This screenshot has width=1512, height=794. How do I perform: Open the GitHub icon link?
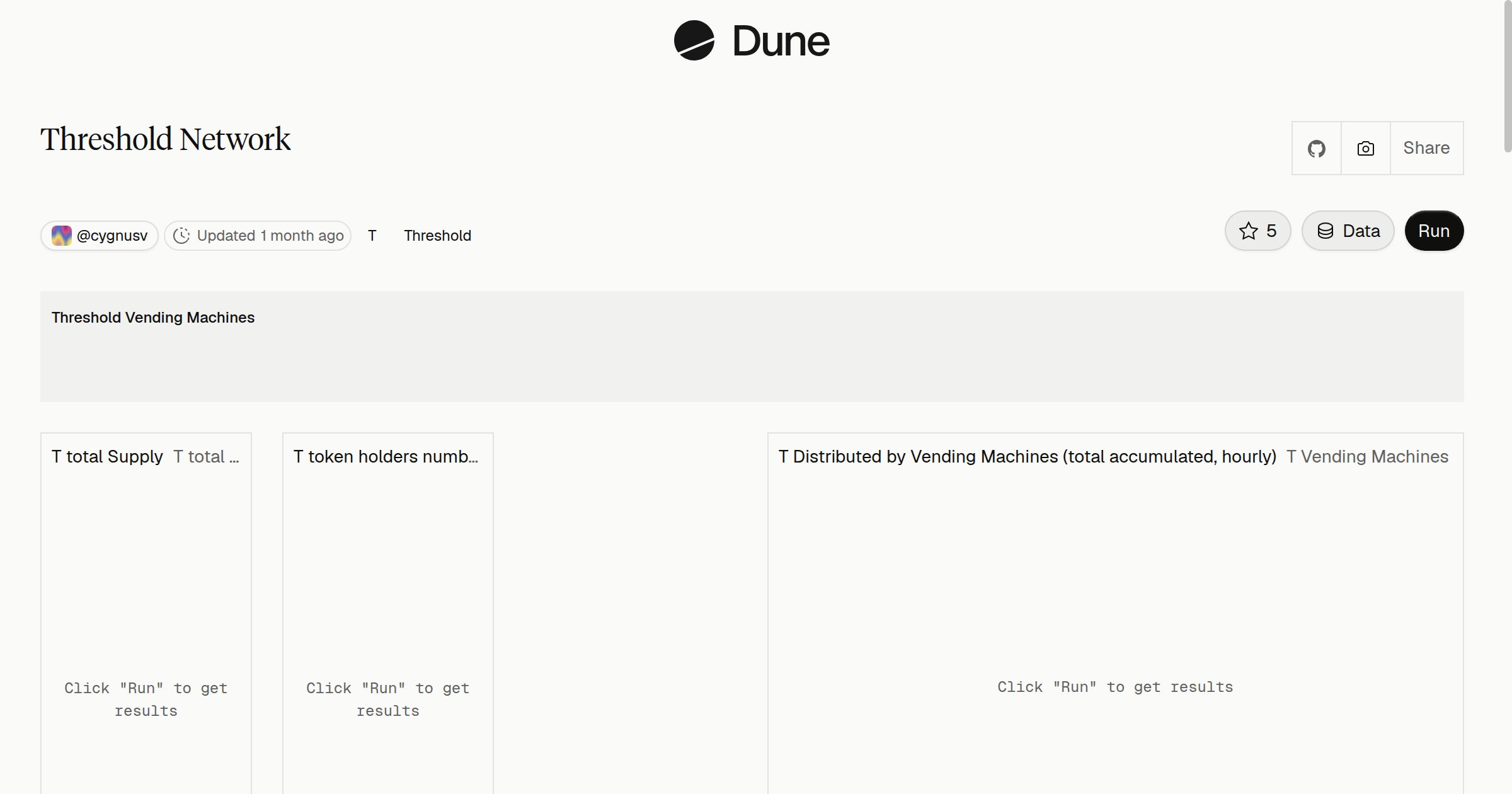(1316, 148)
